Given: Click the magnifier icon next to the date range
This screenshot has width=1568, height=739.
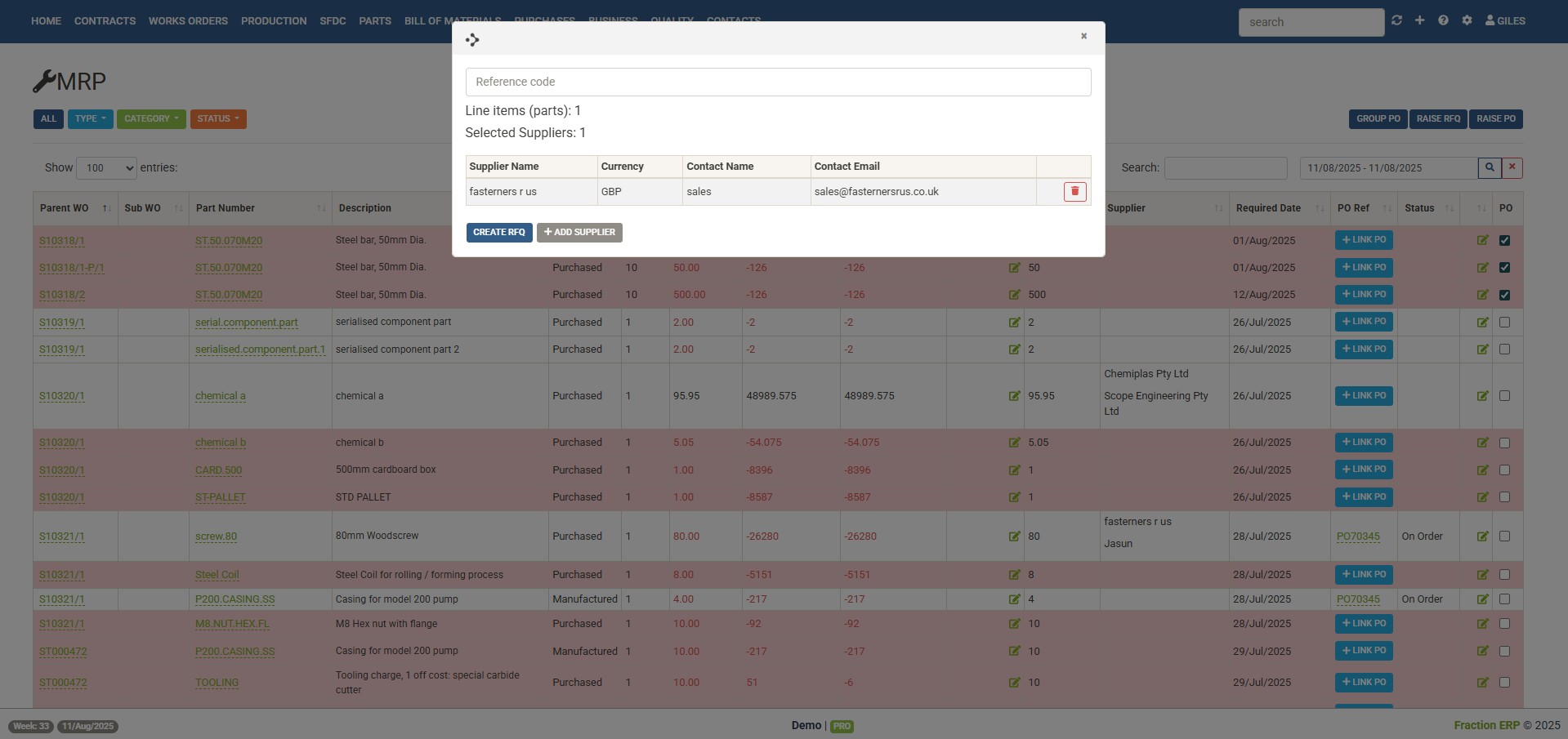Looking at the screenshot, I should (1490, 167).
